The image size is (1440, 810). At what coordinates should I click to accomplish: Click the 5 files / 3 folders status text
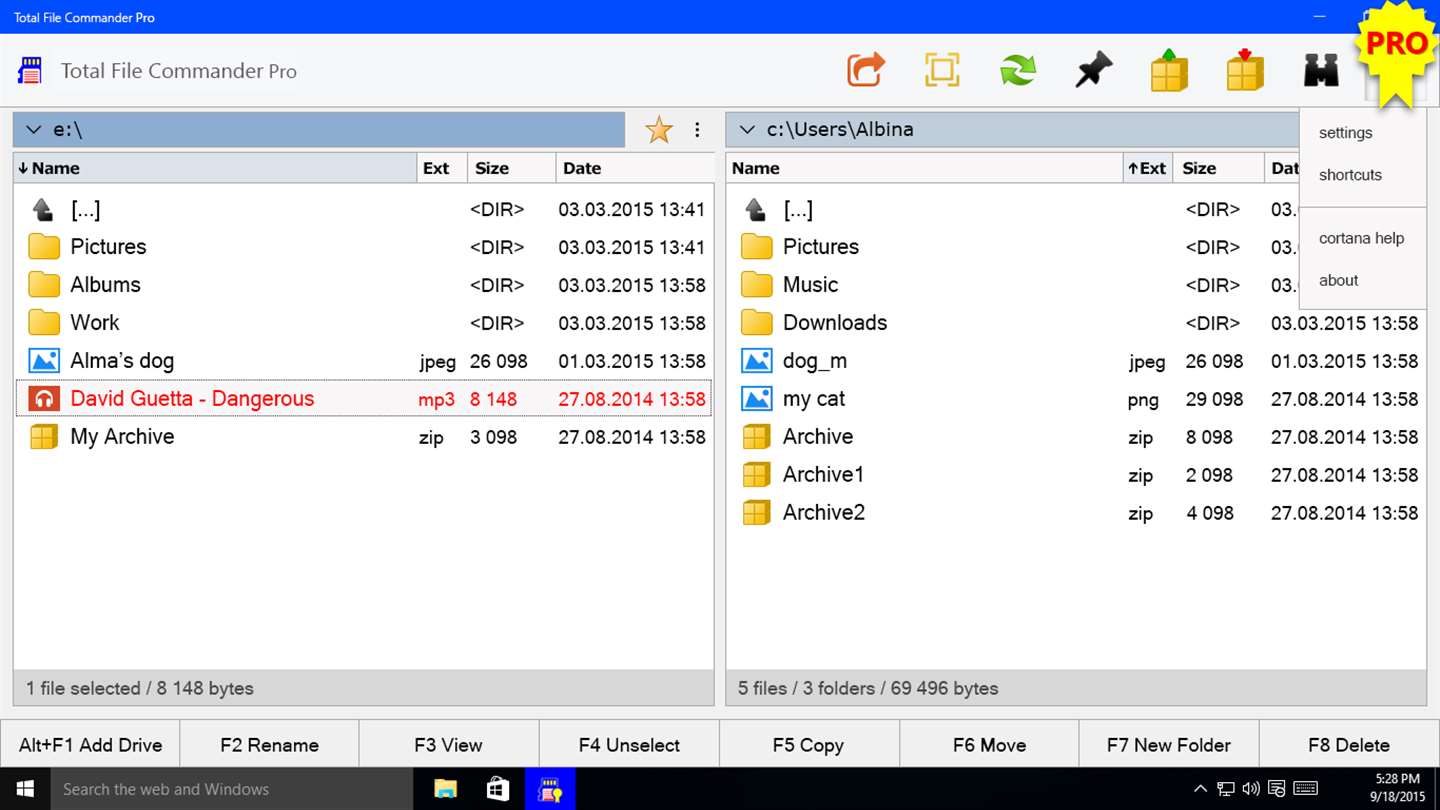(868, 688)
